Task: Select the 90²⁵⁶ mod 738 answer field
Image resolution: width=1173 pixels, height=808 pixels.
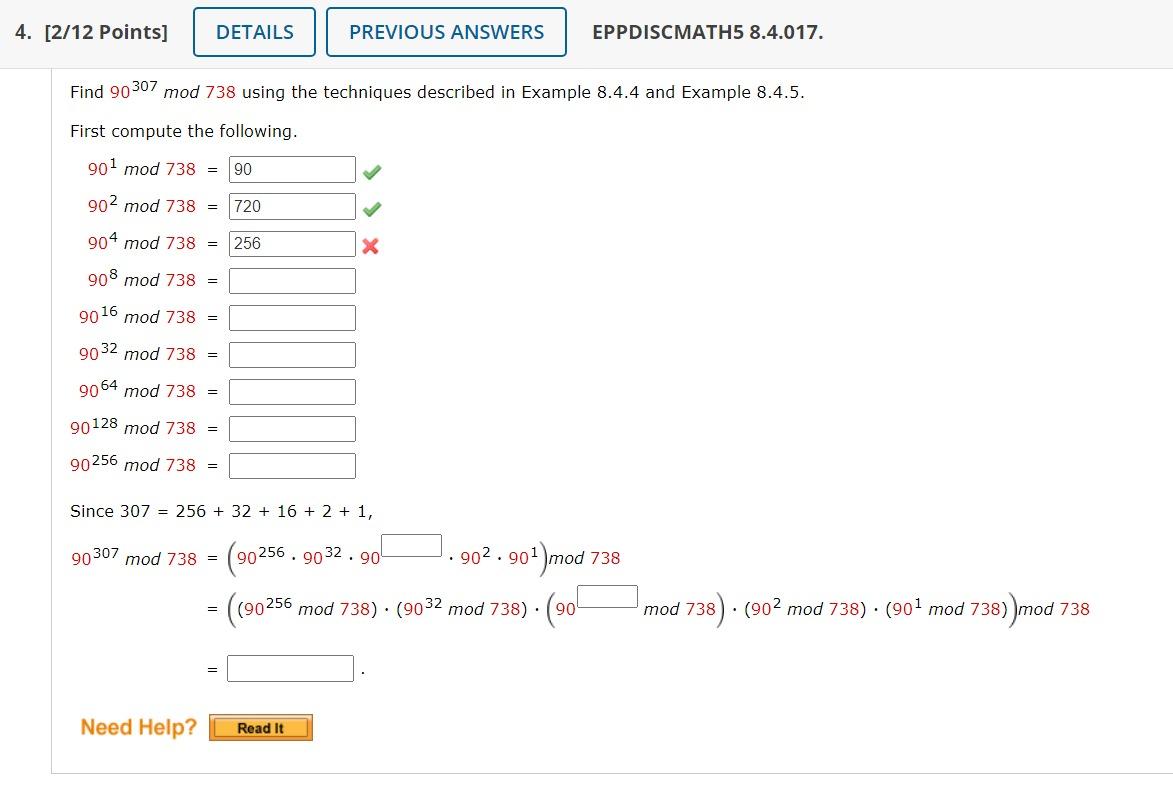Action: tap(292, 465)
